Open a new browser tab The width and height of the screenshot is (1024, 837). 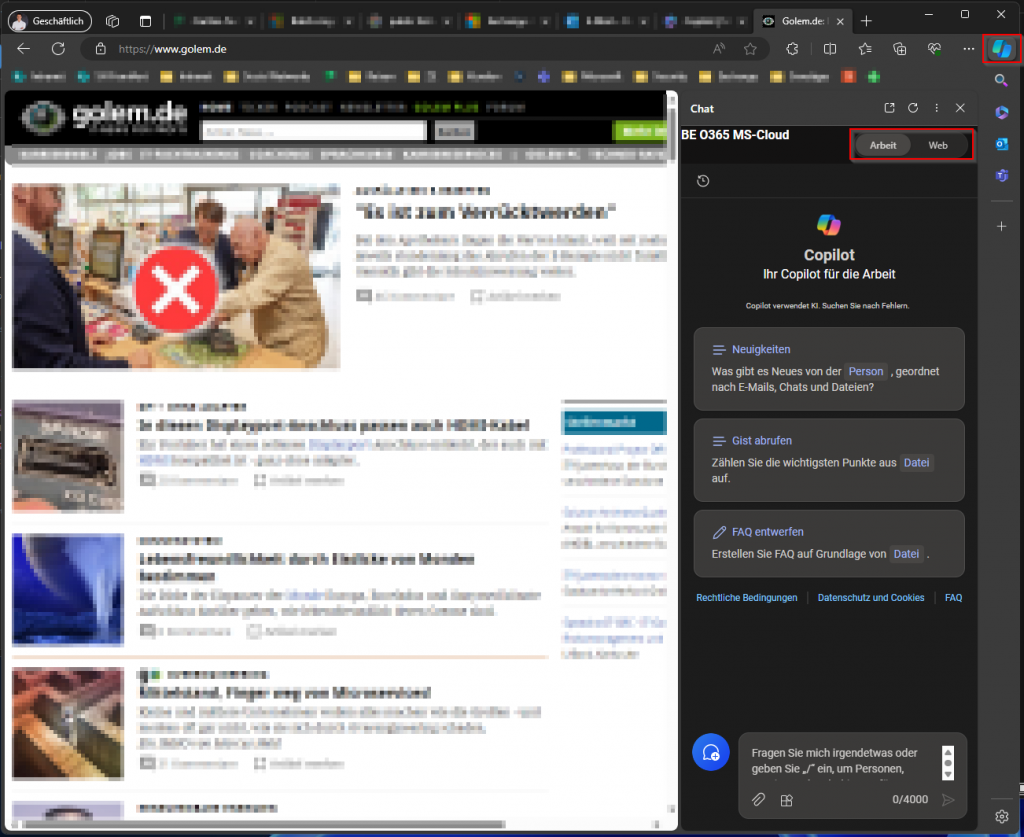pyautogui.click(x=866, y=20)
